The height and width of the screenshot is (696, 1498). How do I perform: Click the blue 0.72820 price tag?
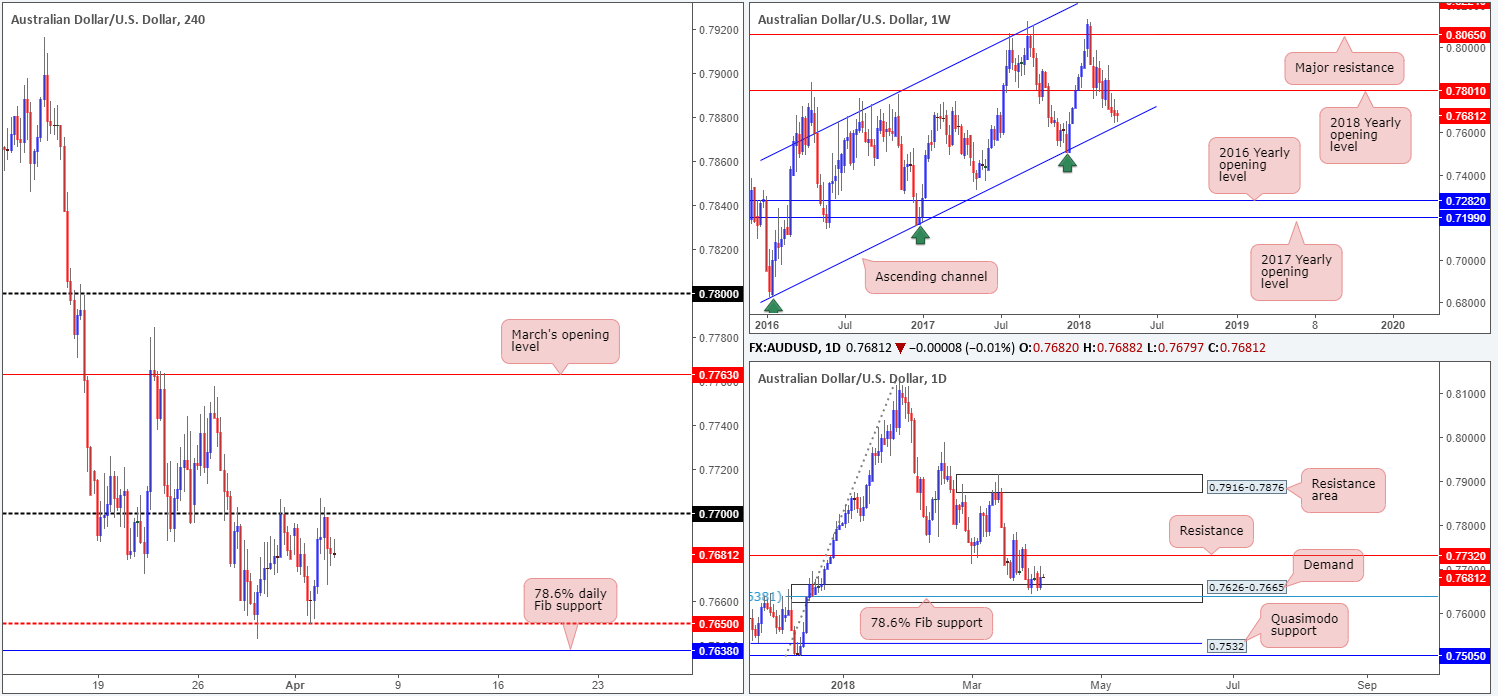(x=1465, y=201)
